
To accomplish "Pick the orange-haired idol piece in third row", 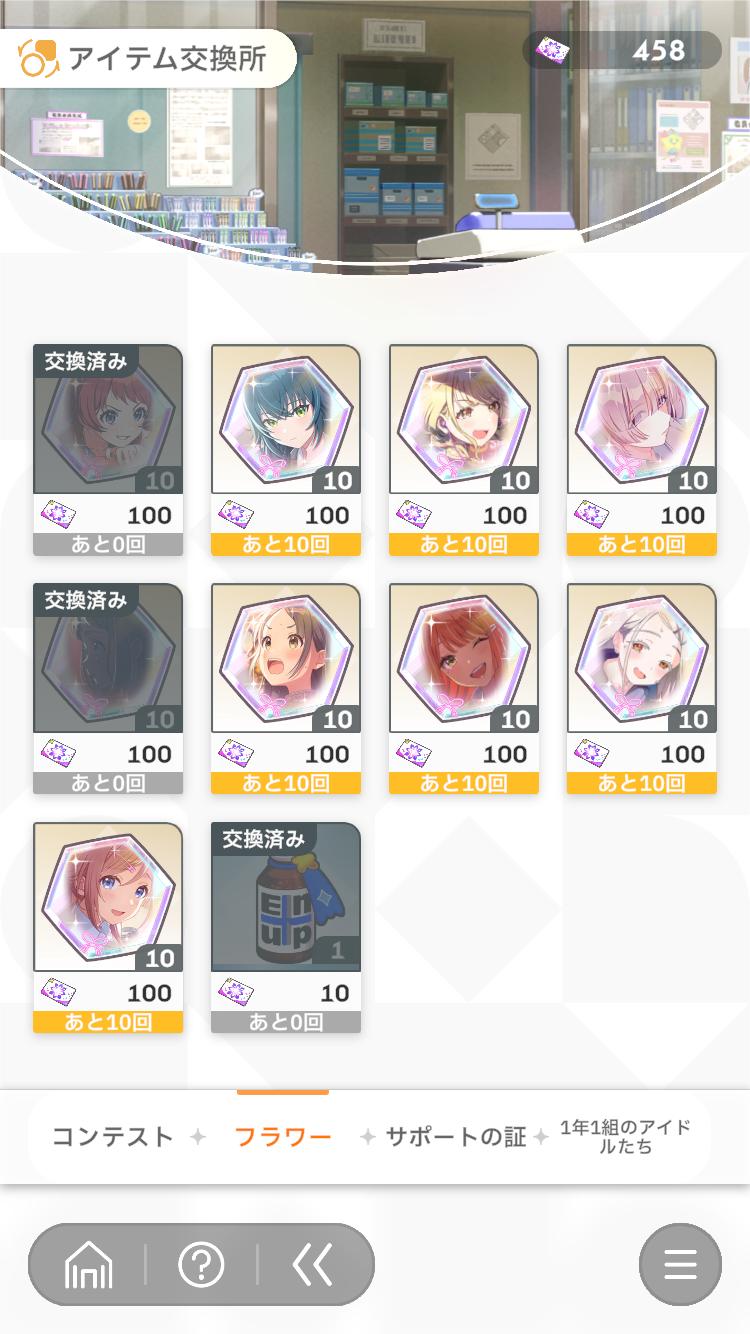I will (x=108, y=928).
